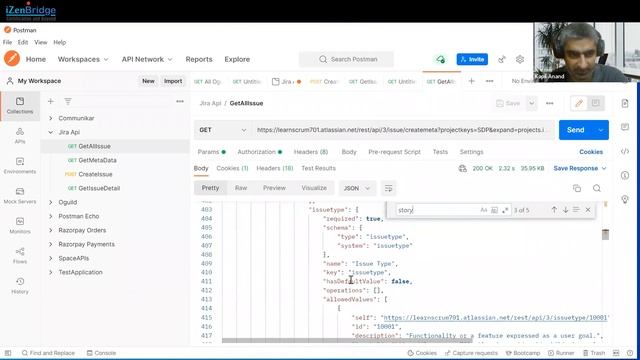Click the Invite button

[x=472, y=59]
